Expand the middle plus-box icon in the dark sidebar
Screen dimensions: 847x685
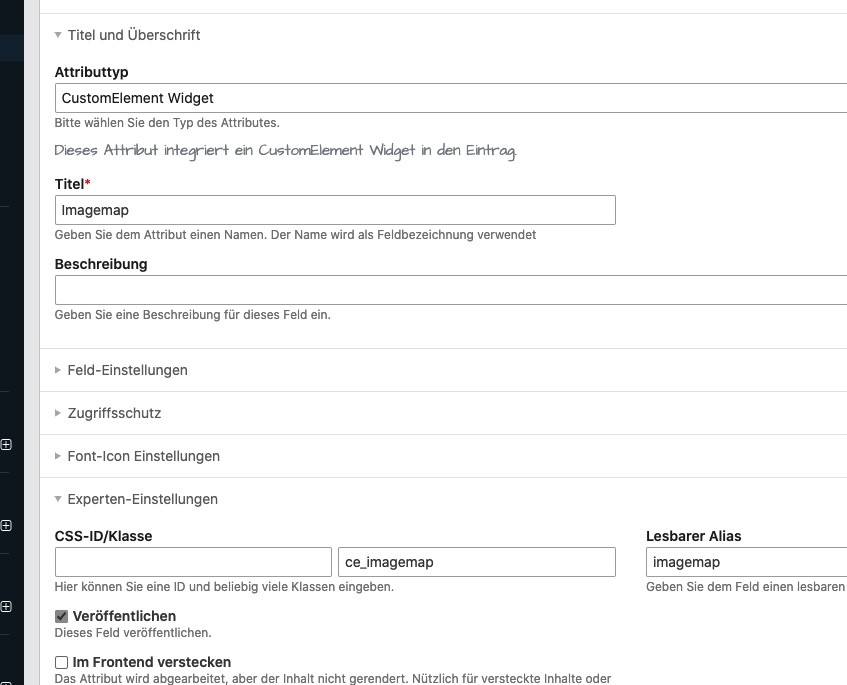tap(6, 526)
